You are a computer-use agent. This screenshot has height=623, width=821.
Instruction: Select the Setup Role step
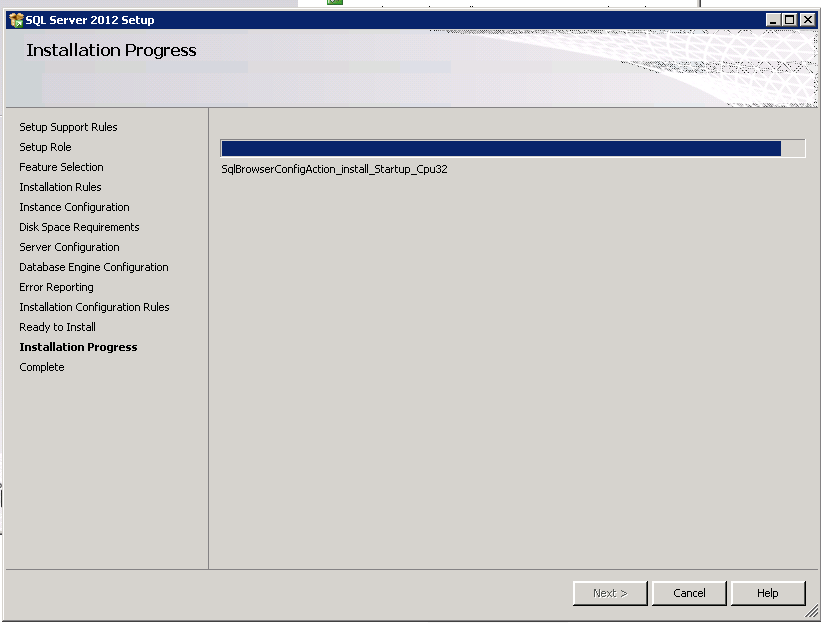click(45, 147)
